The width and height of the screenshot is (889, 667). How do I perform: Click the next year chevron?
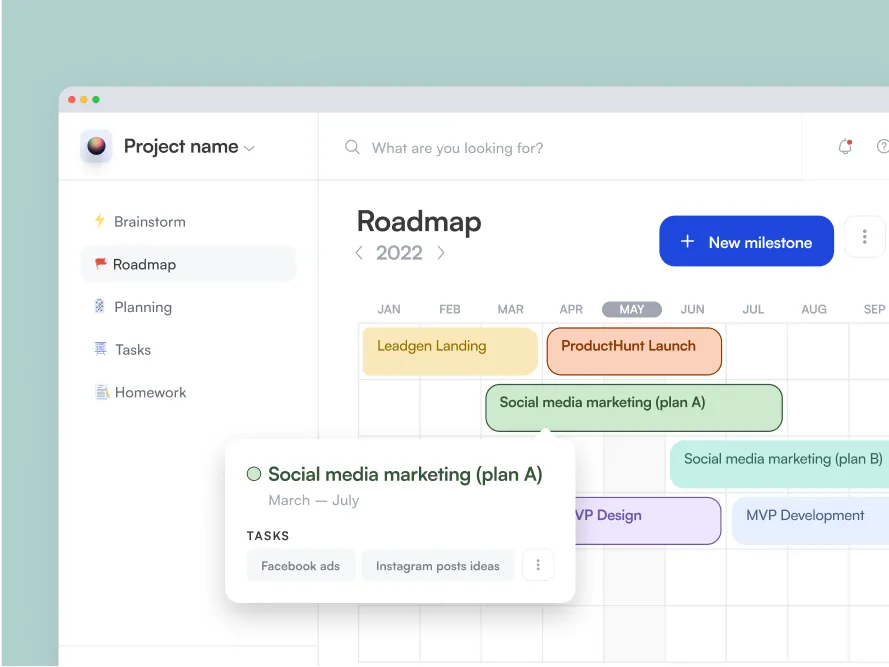coord(440,253)
